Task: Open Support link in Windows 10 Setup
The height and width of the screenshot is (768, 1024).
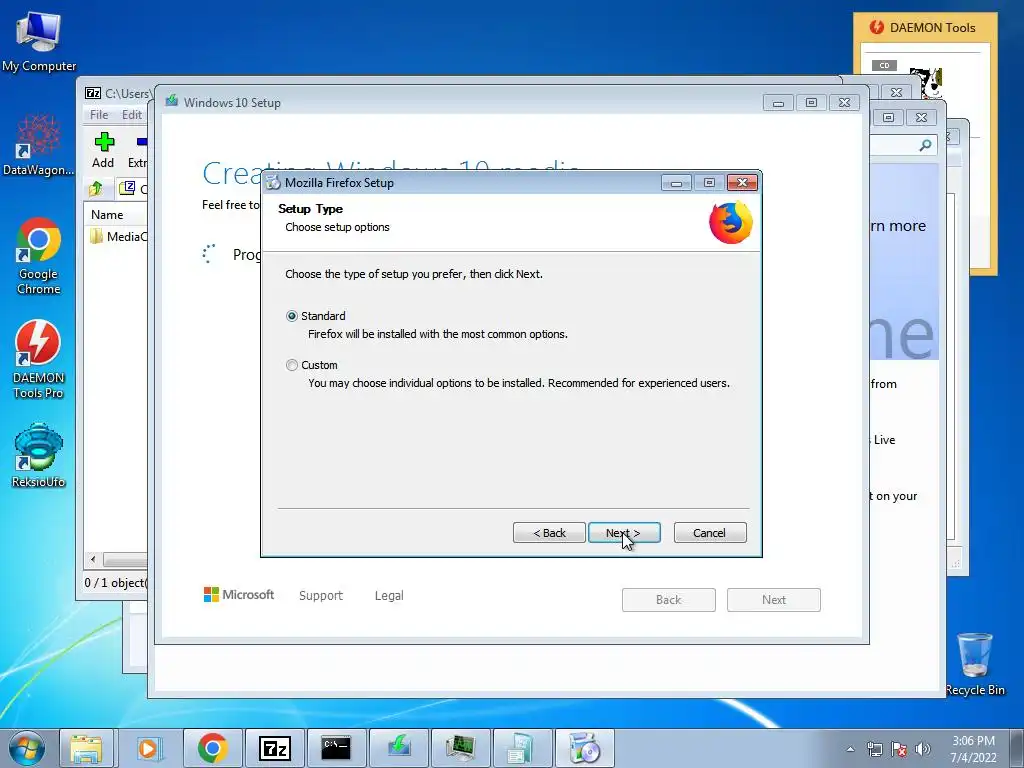Action: (x=321, y=596)
